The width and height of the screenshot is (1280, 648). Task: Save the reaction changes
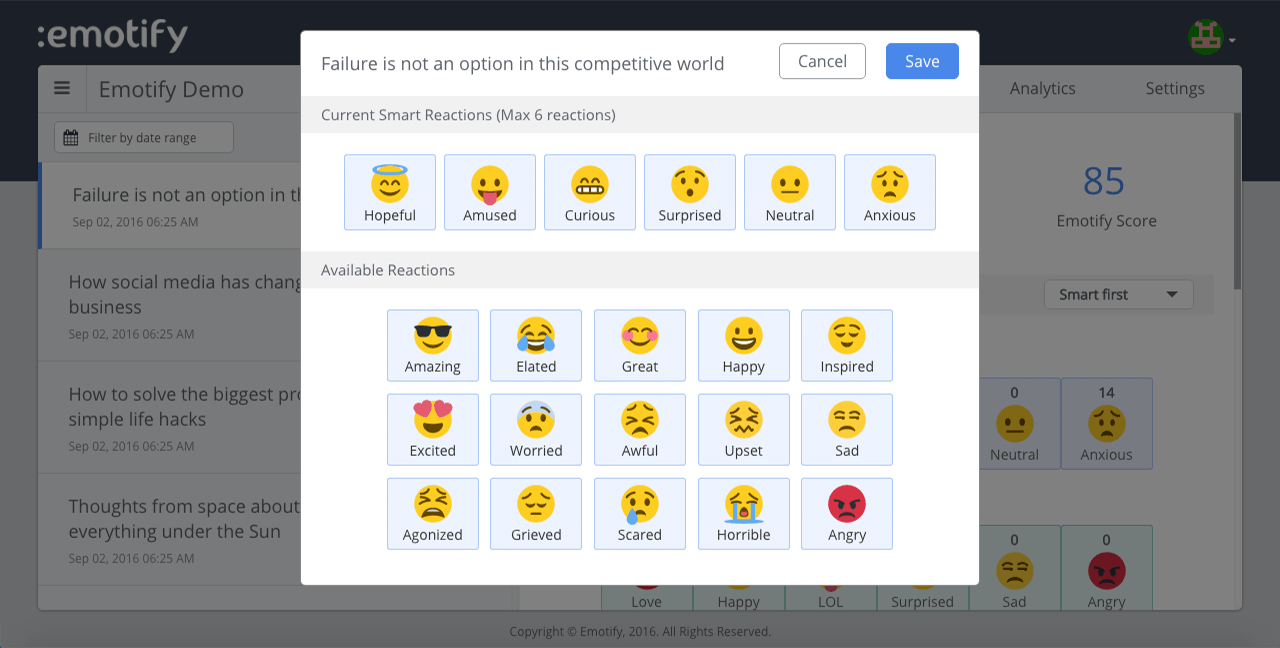[921, 61]
